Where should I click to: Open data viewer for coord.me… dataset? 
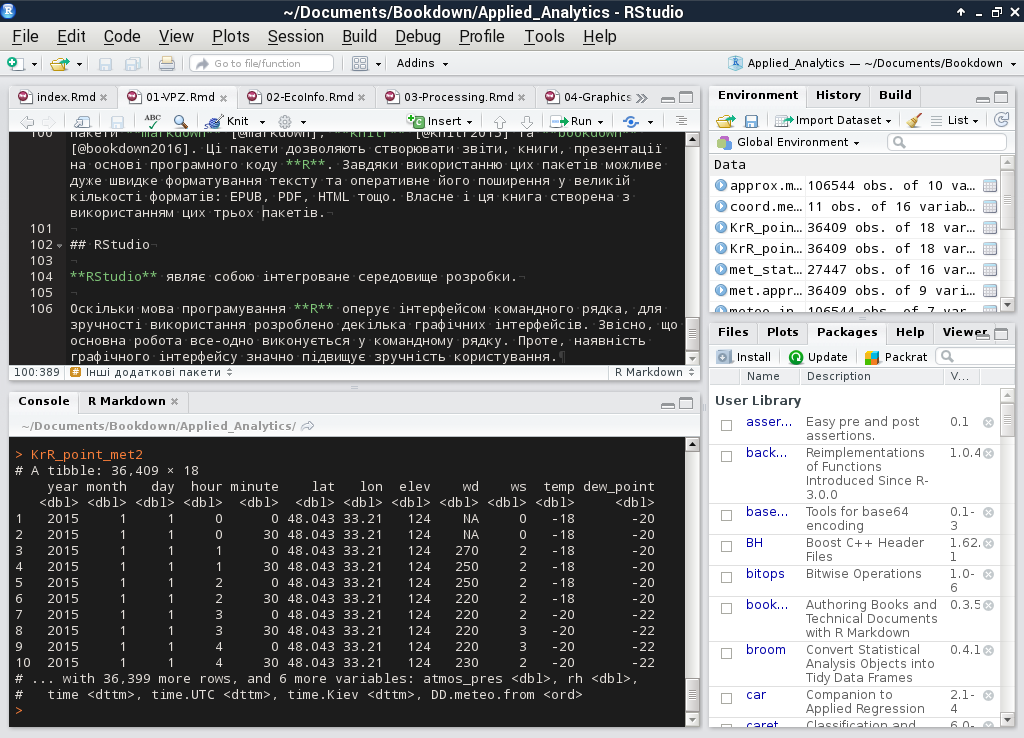(x=990, y=207)
